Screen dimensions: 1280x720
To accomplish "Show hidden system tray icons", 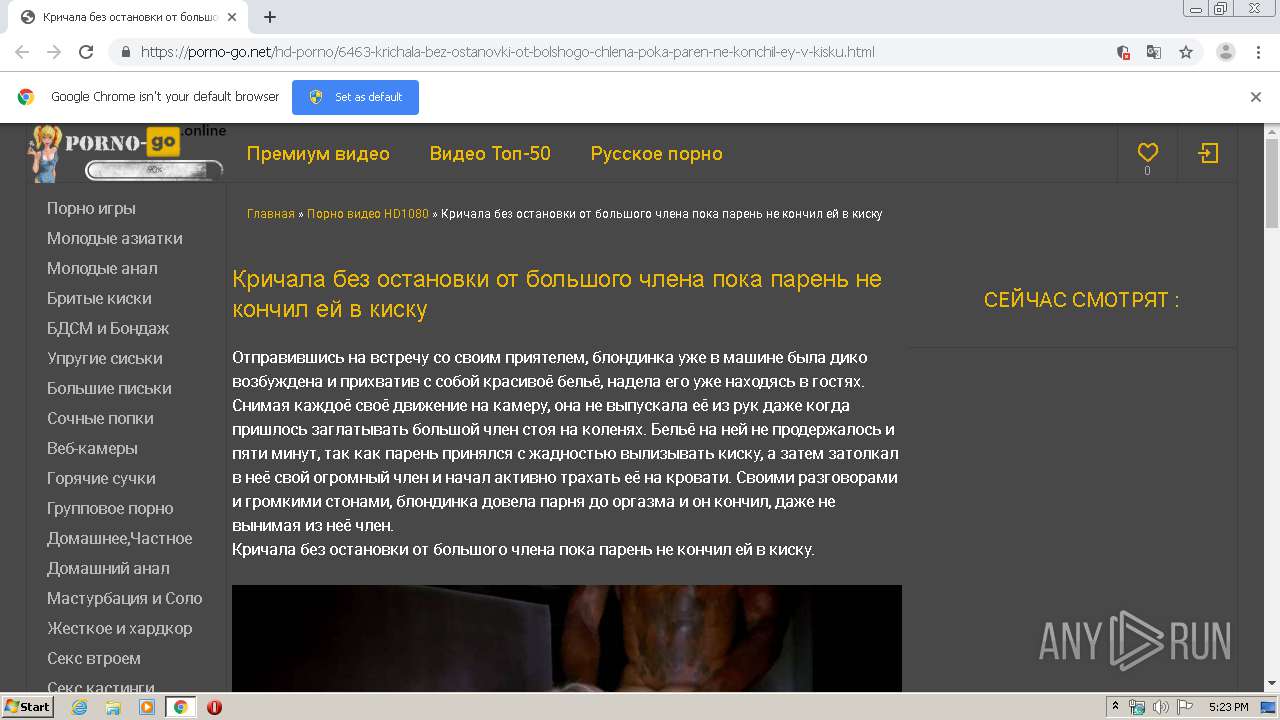I will [1114, 707].
